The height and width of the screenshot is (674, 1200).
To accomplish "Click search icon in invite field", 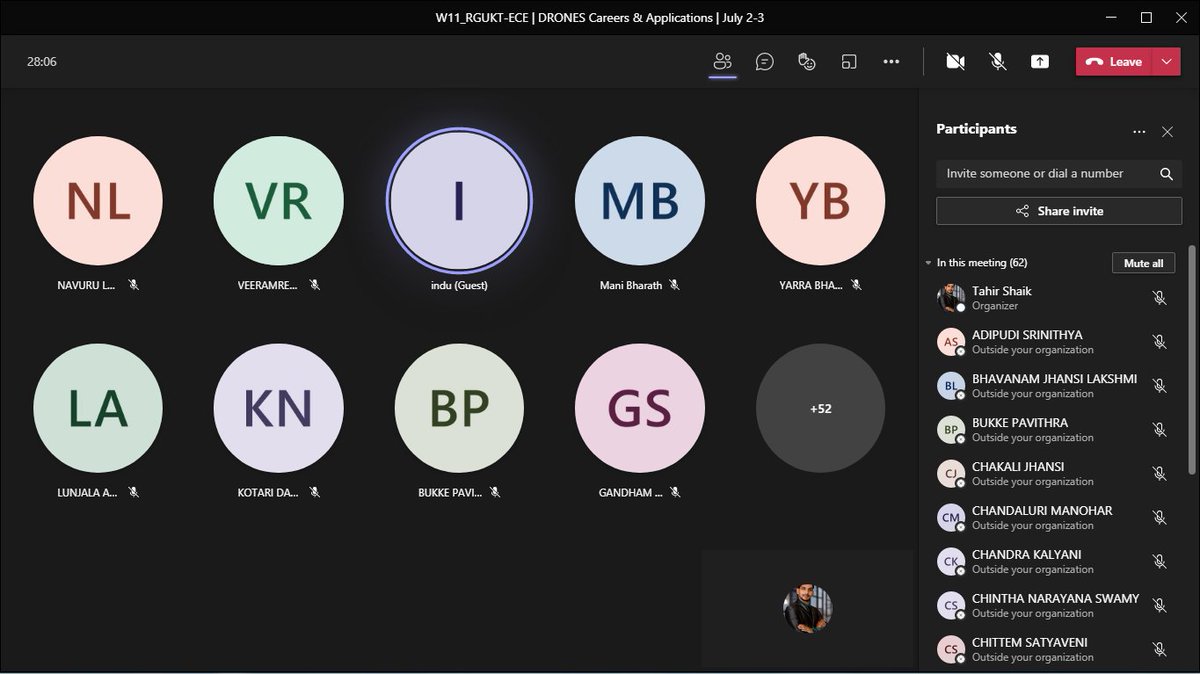I will pyautogui.click(x=1166, y=174).
